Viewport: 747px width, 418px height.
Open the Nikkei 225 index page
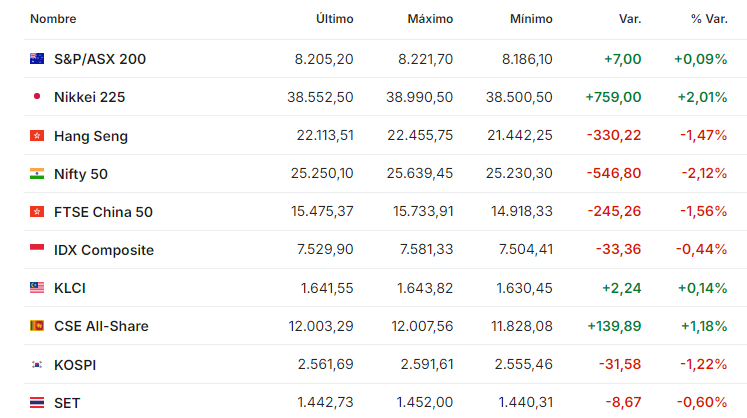[x=90, y=97]
